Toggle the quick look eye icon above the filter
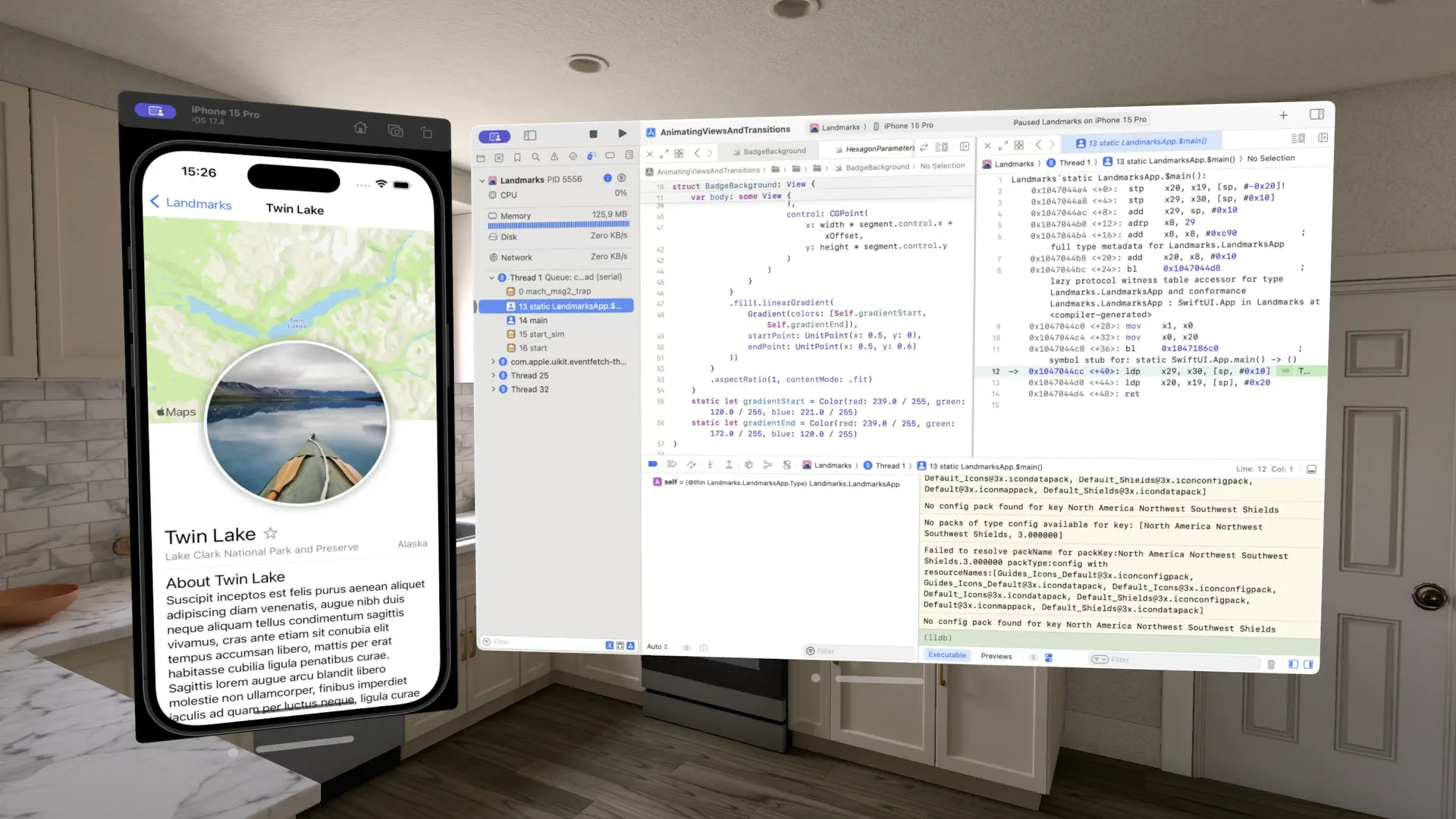The image size is (1456, 819). (x=687, y=648)
